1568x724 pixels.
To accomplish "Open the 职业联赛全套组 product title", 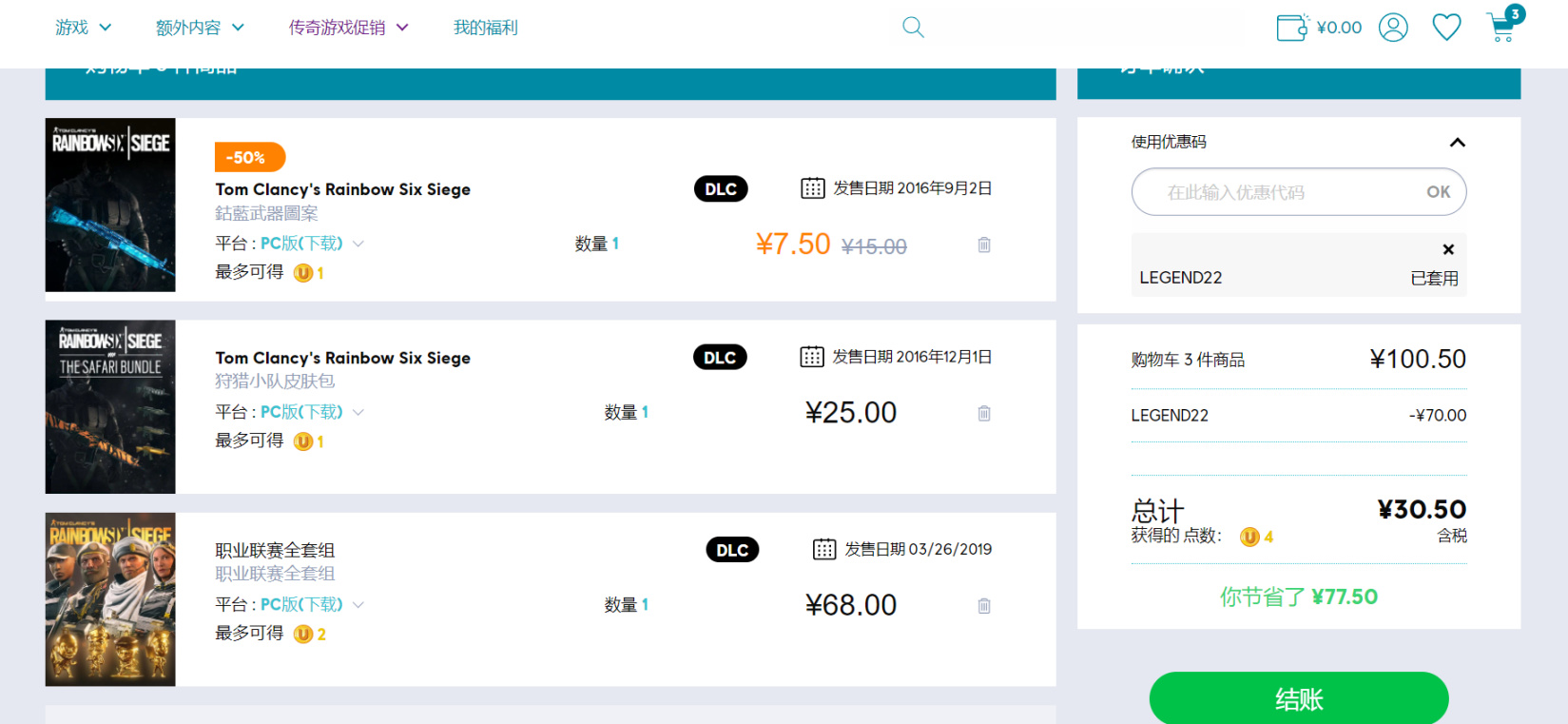I will click(x=275, y=550).
